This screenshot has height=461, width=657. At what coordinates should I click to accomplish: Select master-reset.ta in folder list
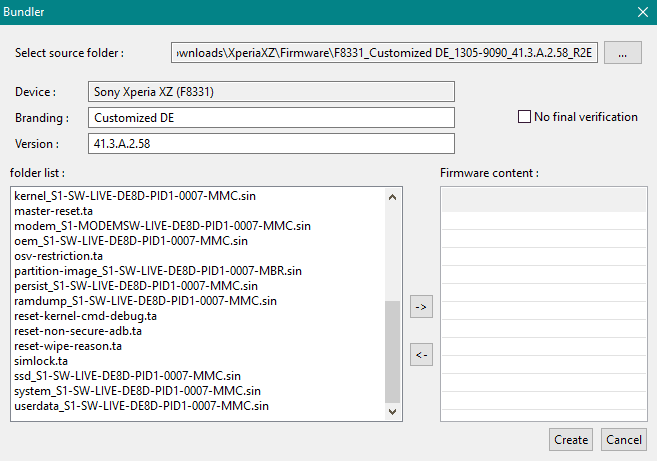(53, 211)
